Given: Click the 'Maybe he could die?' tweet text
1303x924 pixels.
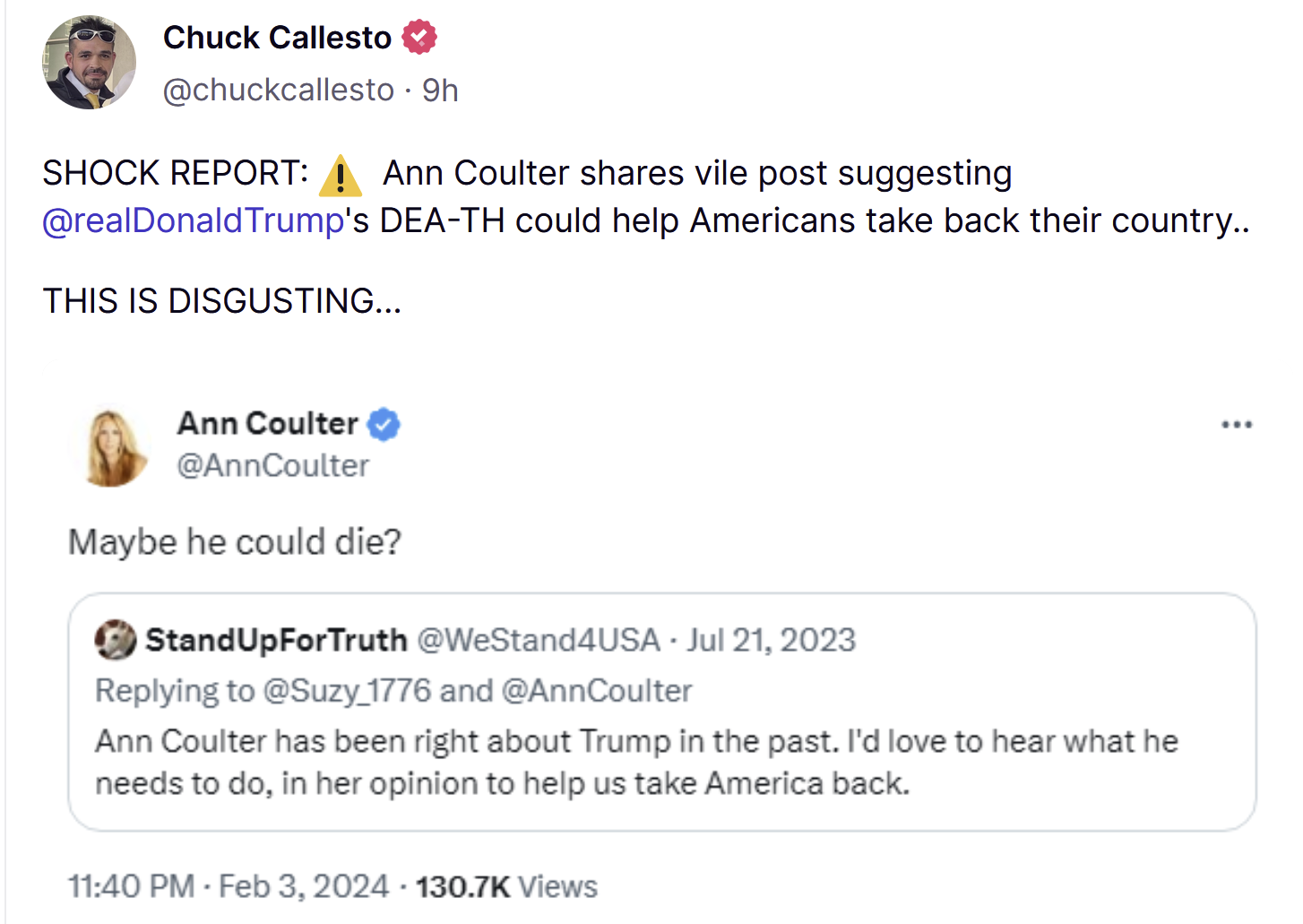Looking at the screenshot, I should coord(235,542).
